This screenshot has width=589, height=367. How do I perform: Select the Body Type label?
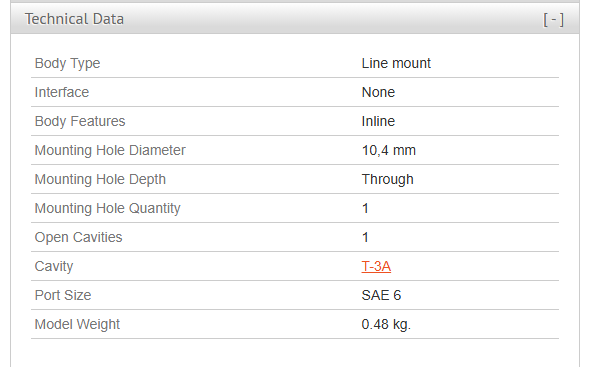tap(67, 63)
